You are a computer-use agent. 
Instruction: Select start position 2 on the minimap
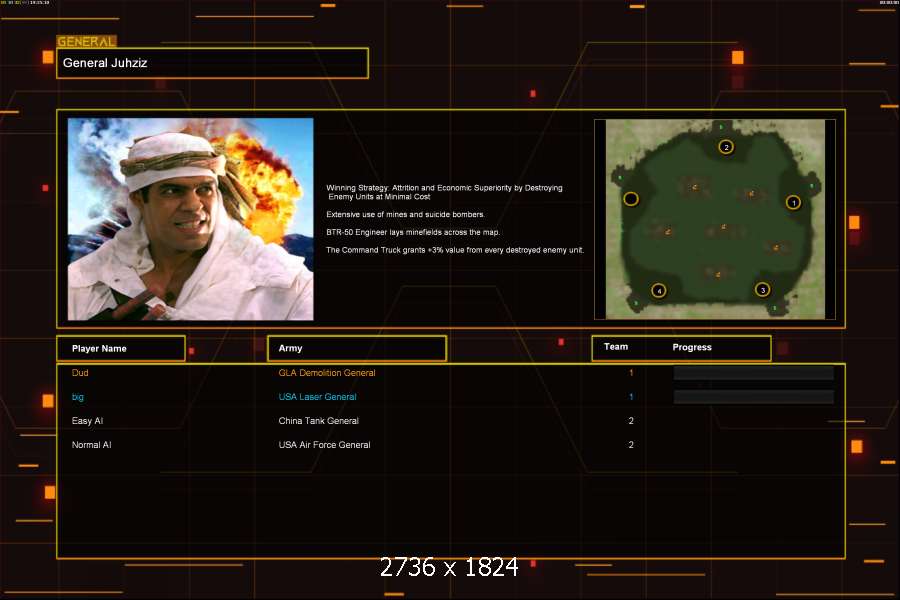[x=726, y=147]
